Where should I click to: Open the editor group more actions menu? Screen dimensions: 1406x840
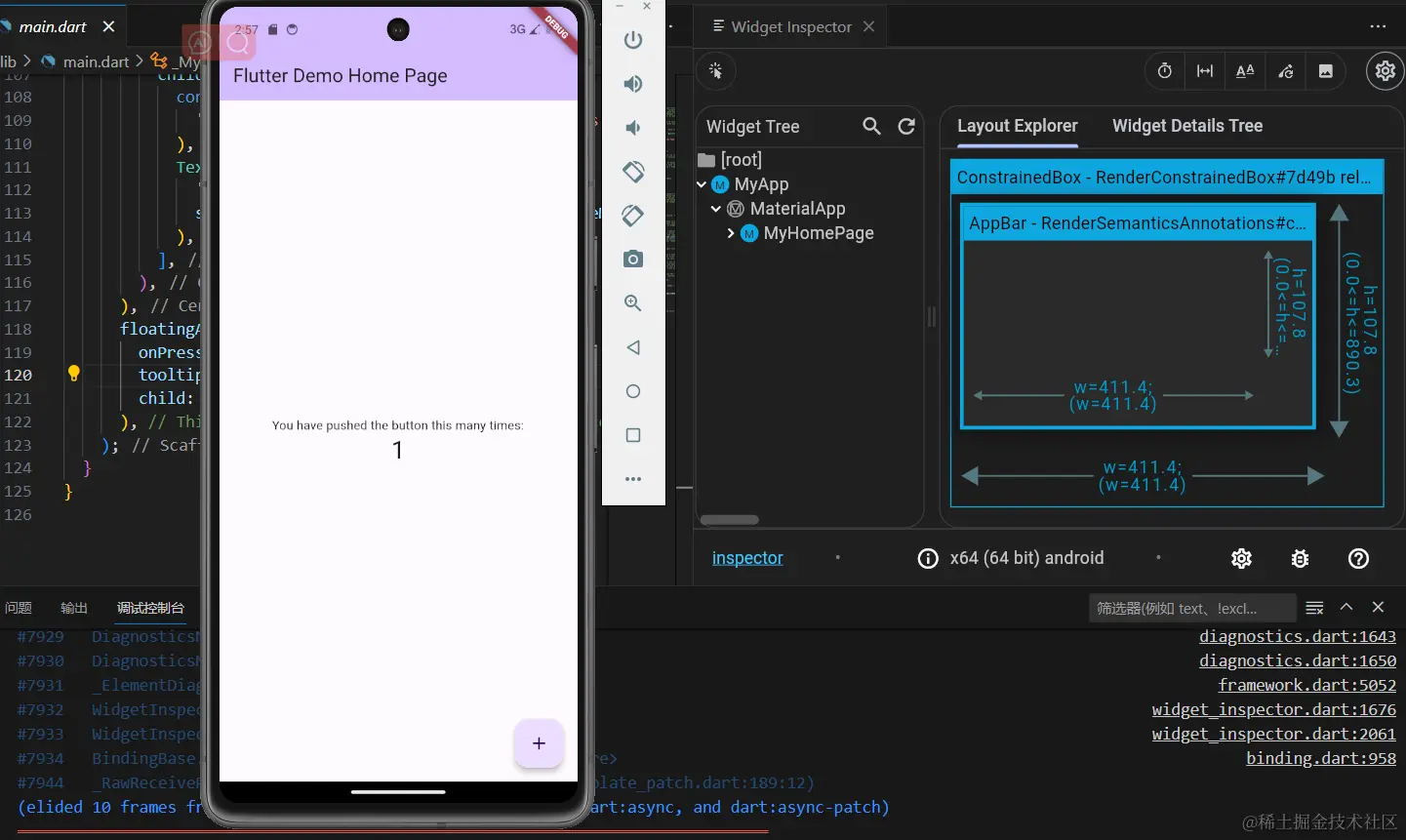click(x=1378, y=27)
